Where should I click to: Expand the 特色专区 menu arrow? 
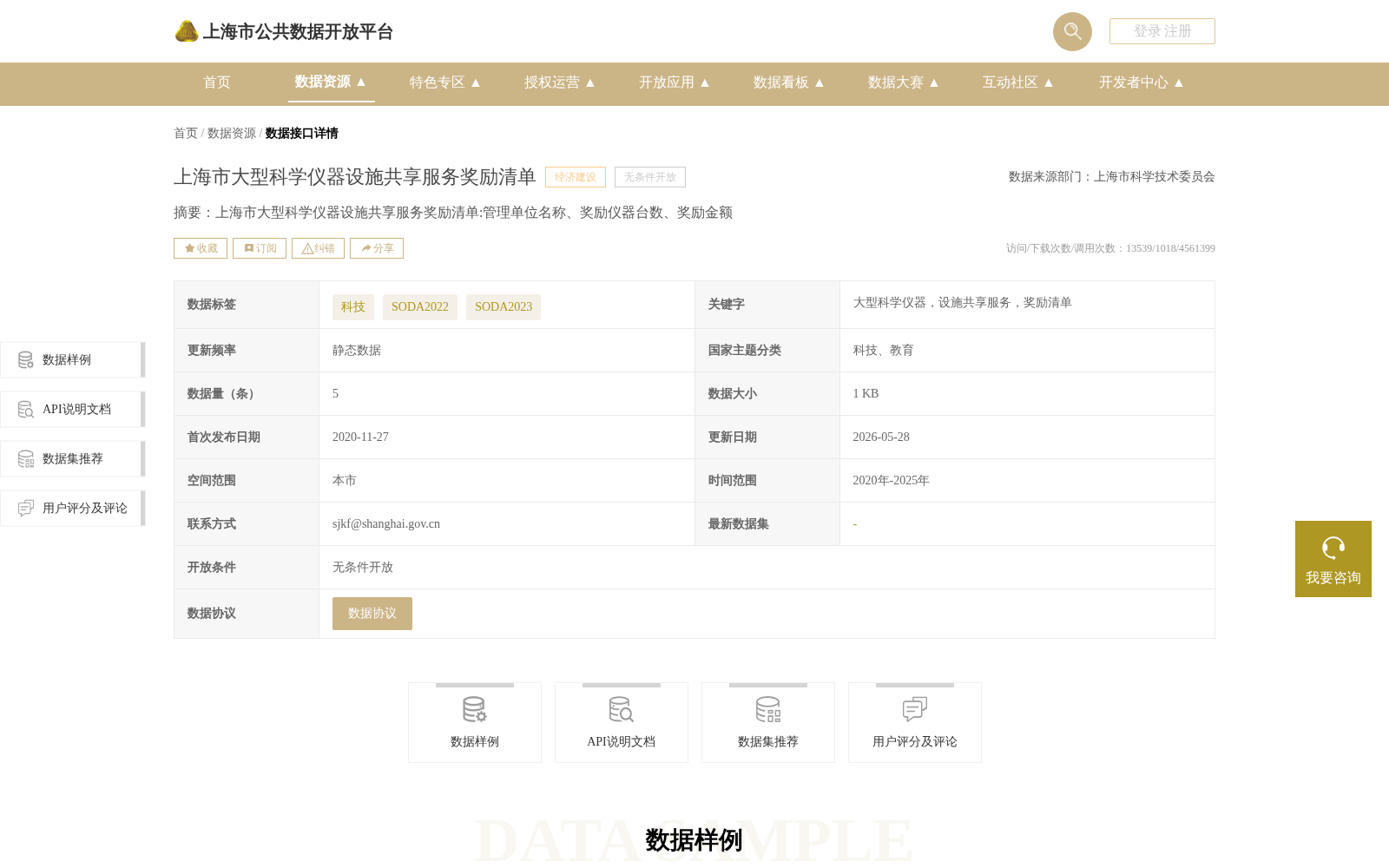click(x=476, y=82)
